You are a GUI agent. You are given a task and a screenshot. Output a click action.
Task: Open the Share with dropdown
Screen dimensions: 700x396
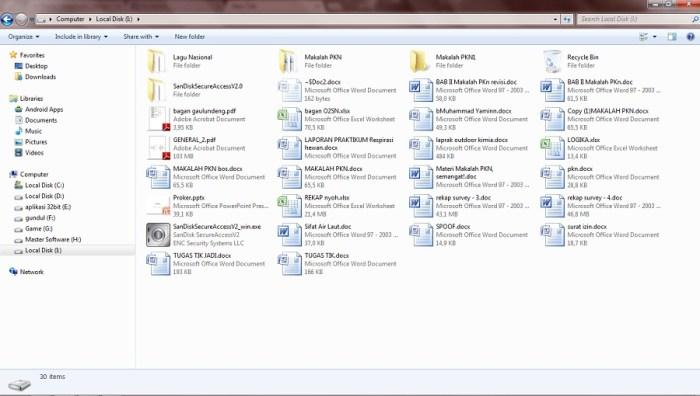click(x=141, y=37)
